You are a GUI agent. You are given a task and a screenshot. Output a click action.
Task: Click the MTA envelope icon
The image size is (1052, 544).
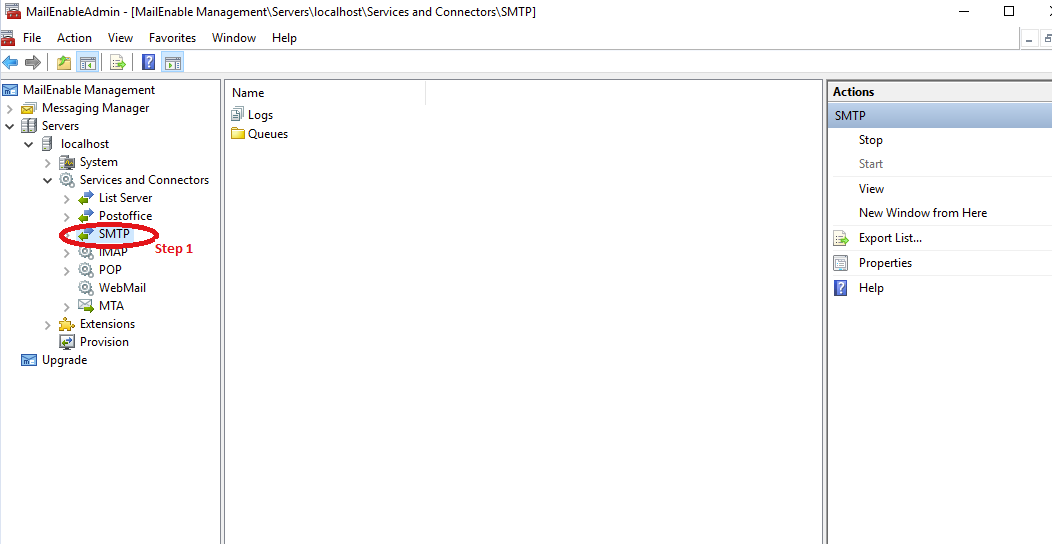[86, 307]
